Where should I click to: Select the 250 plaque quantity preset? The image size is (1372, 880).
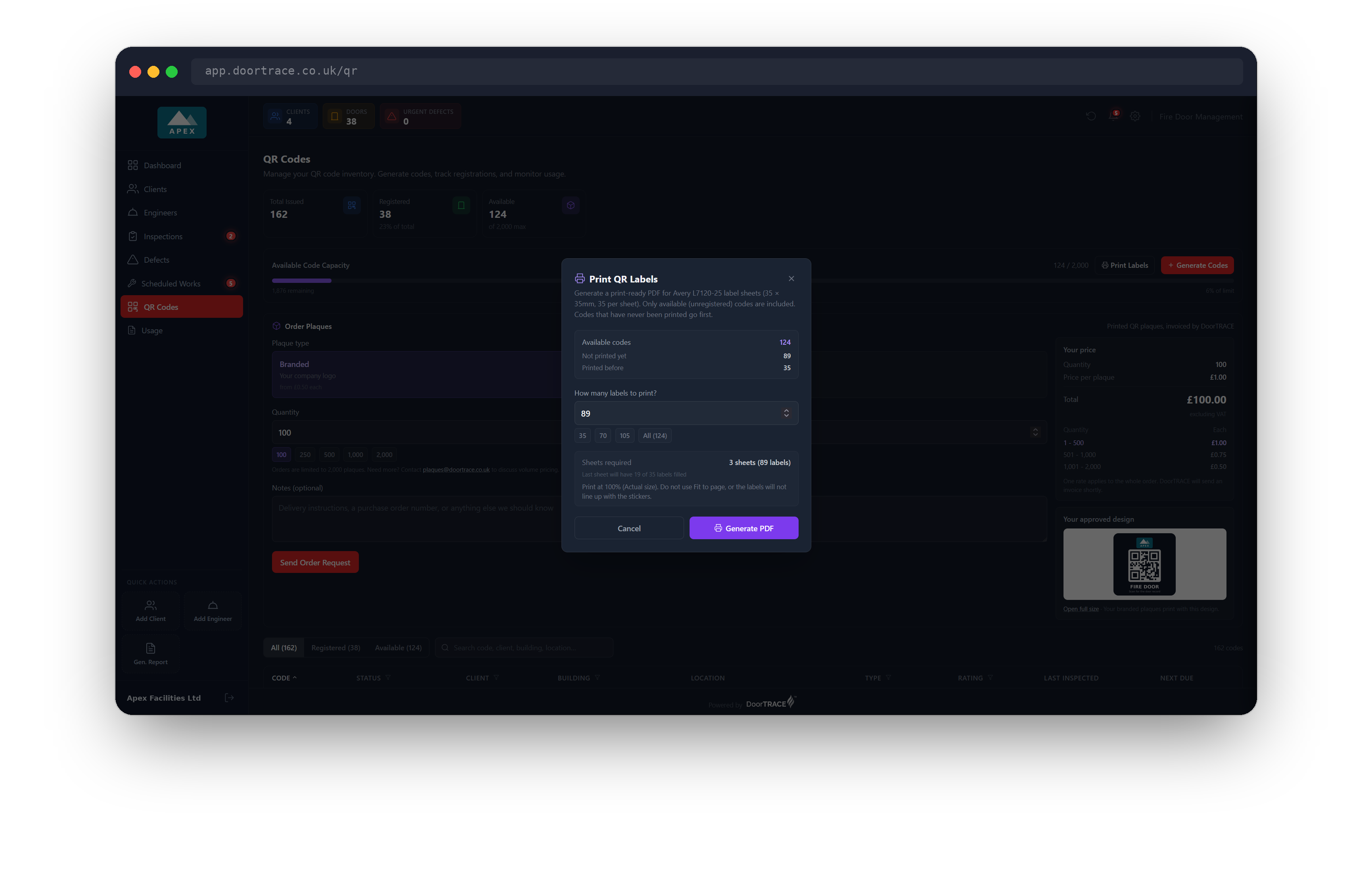click(x=305, y=455)
